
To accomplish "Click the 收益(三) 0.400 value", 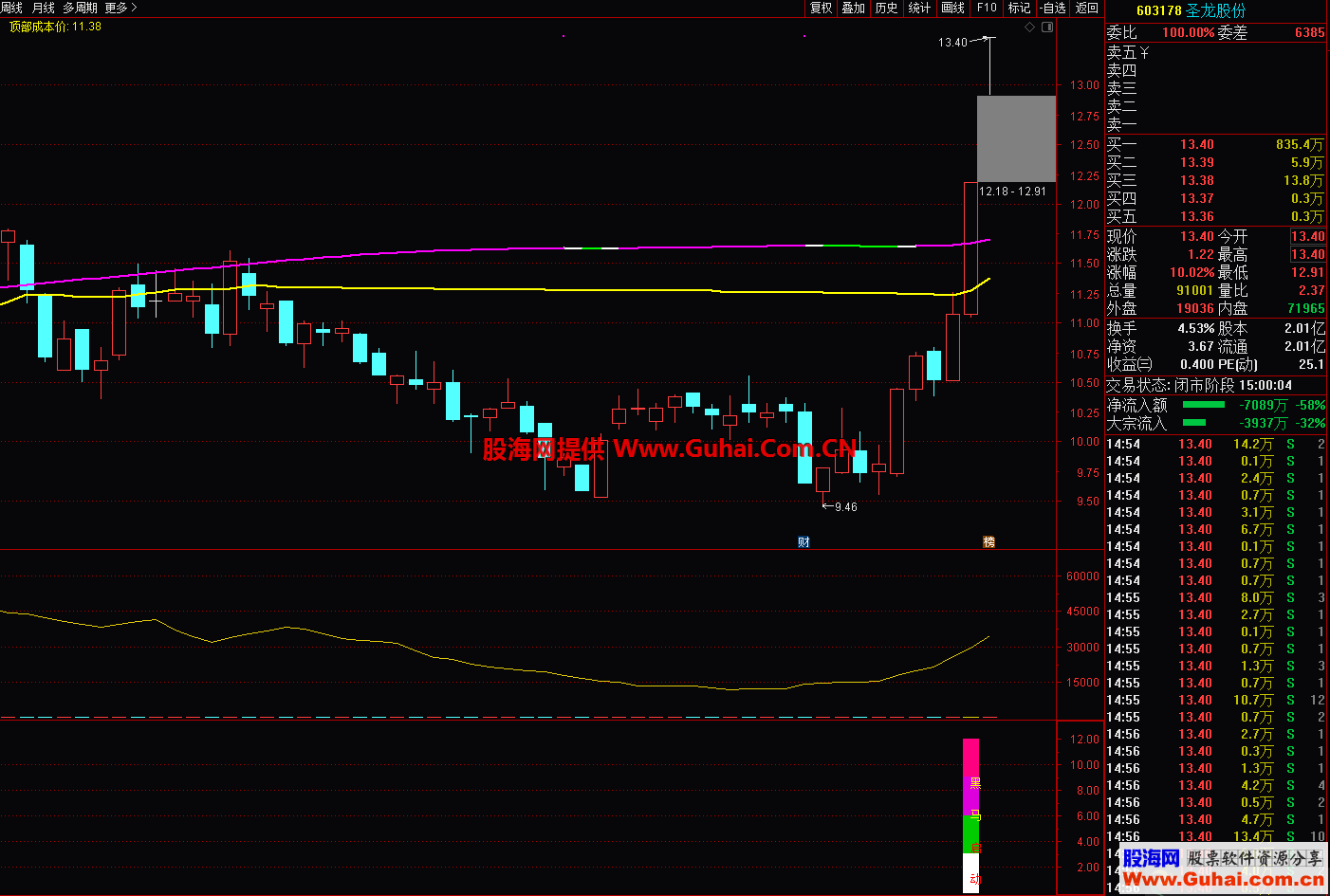I will [x=1197, y=365].
